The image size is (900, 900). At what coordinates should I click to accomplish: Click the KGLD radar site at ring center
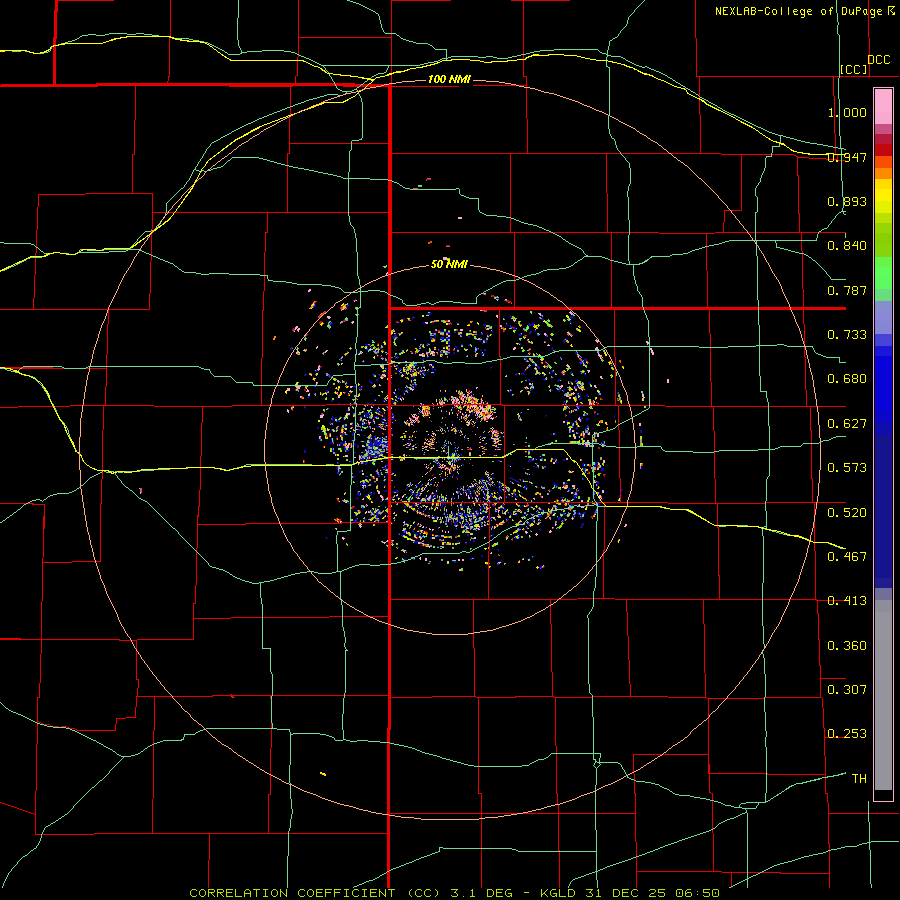pos(451,457)
